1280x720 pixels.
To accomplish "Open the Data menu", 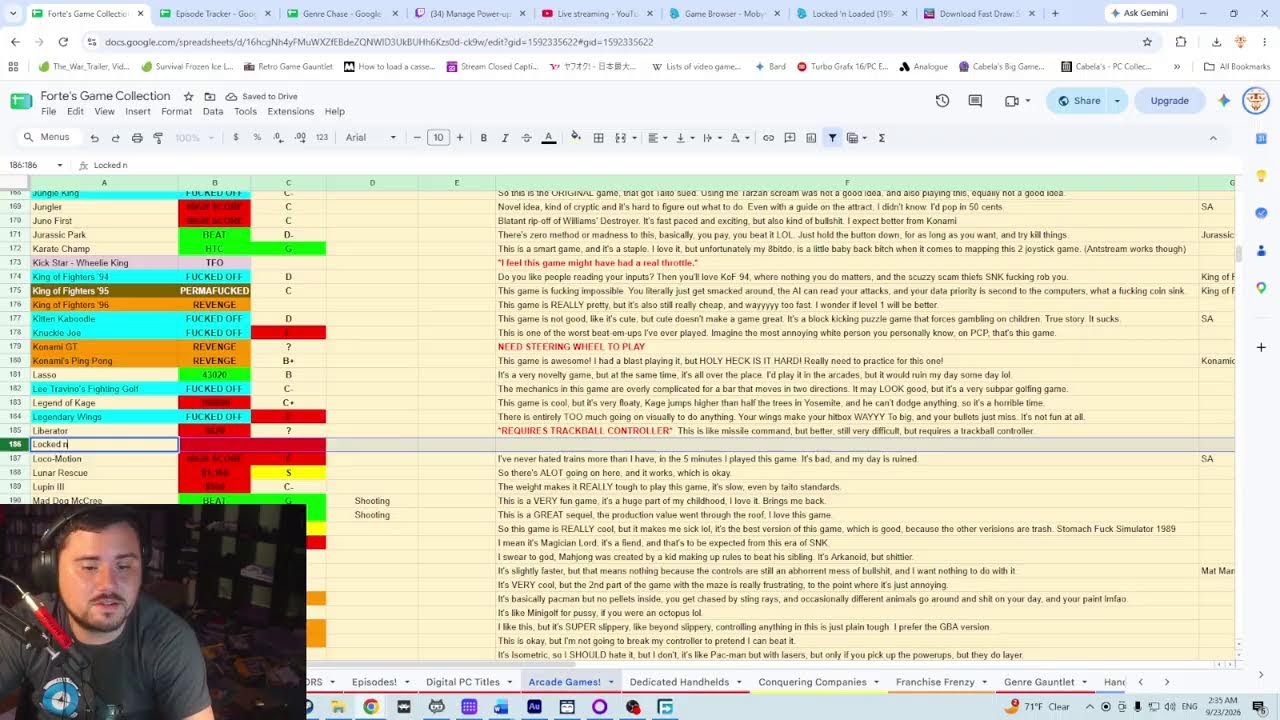I will pos(213,112).
